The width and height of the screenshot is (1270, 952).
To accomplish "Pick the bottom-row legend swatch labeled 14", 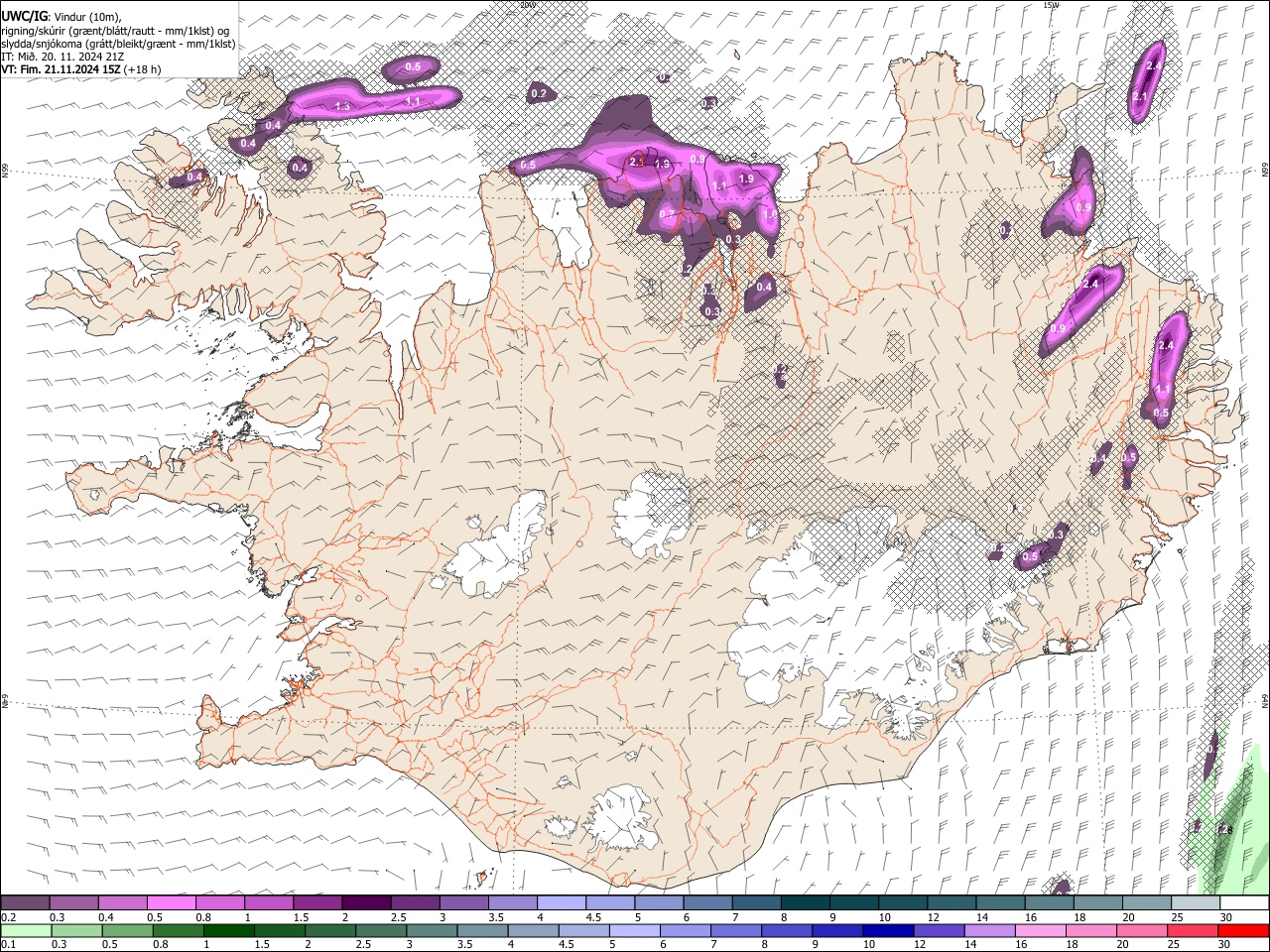I will 991,930.
